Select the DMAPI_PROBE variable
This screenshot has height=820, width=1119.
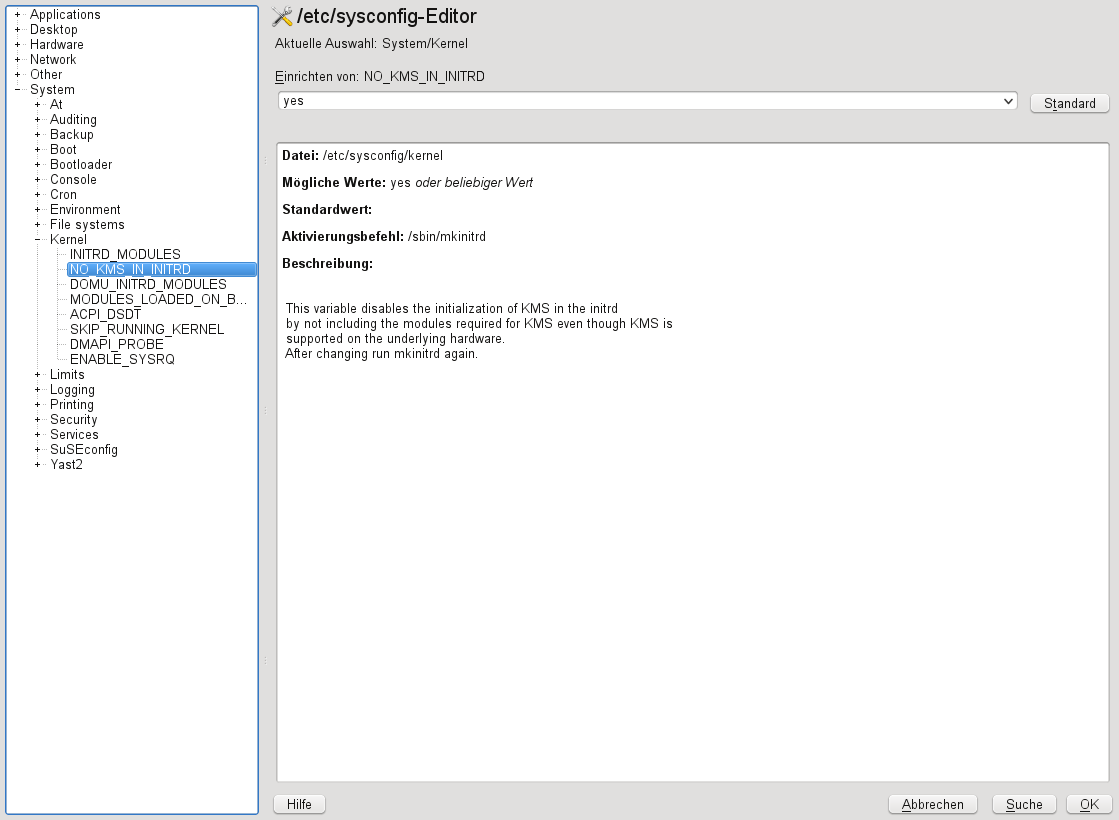(x=116, y=345)
